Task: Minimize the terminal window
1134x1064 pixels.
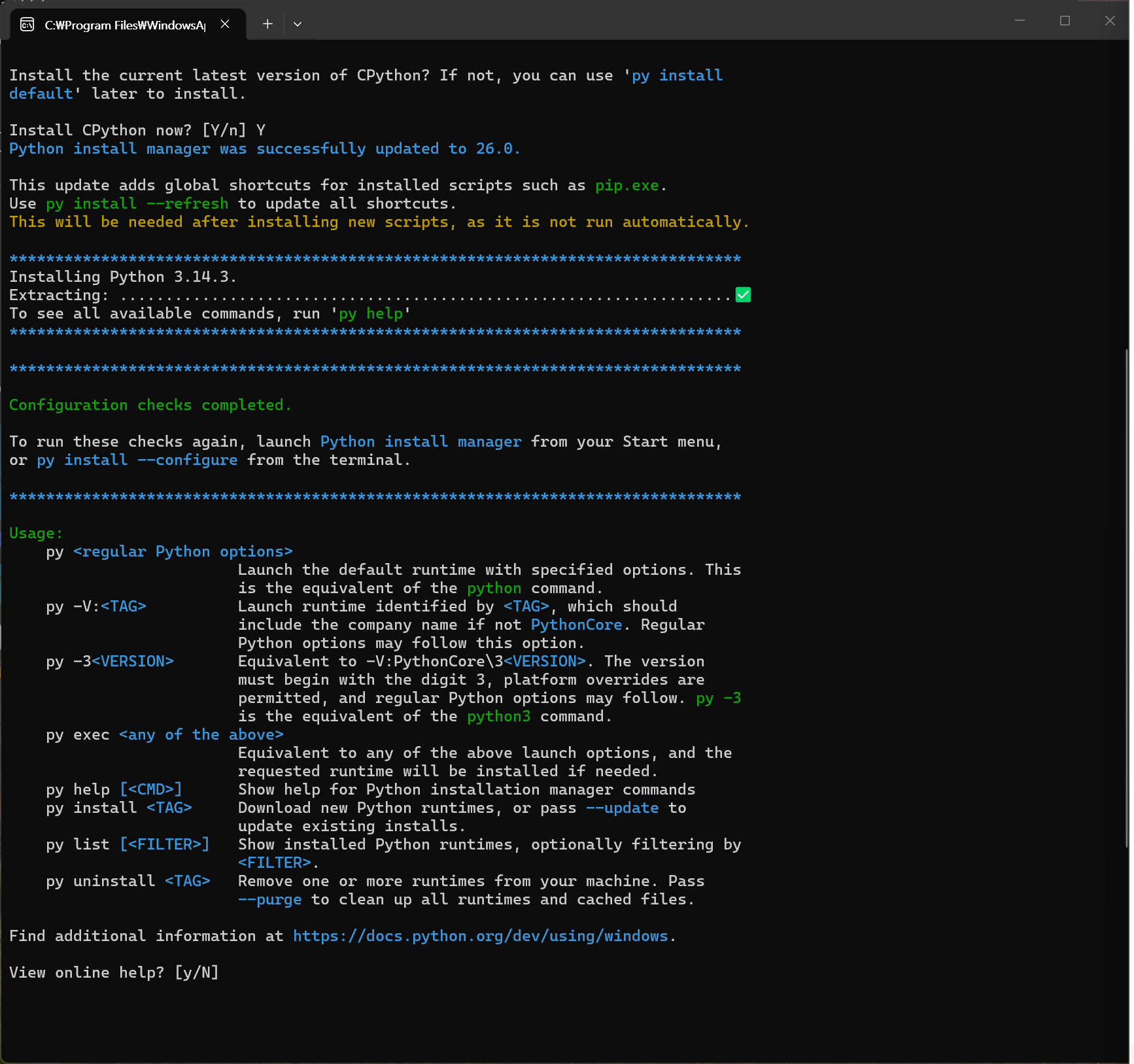Action: tap(1020, 21)
